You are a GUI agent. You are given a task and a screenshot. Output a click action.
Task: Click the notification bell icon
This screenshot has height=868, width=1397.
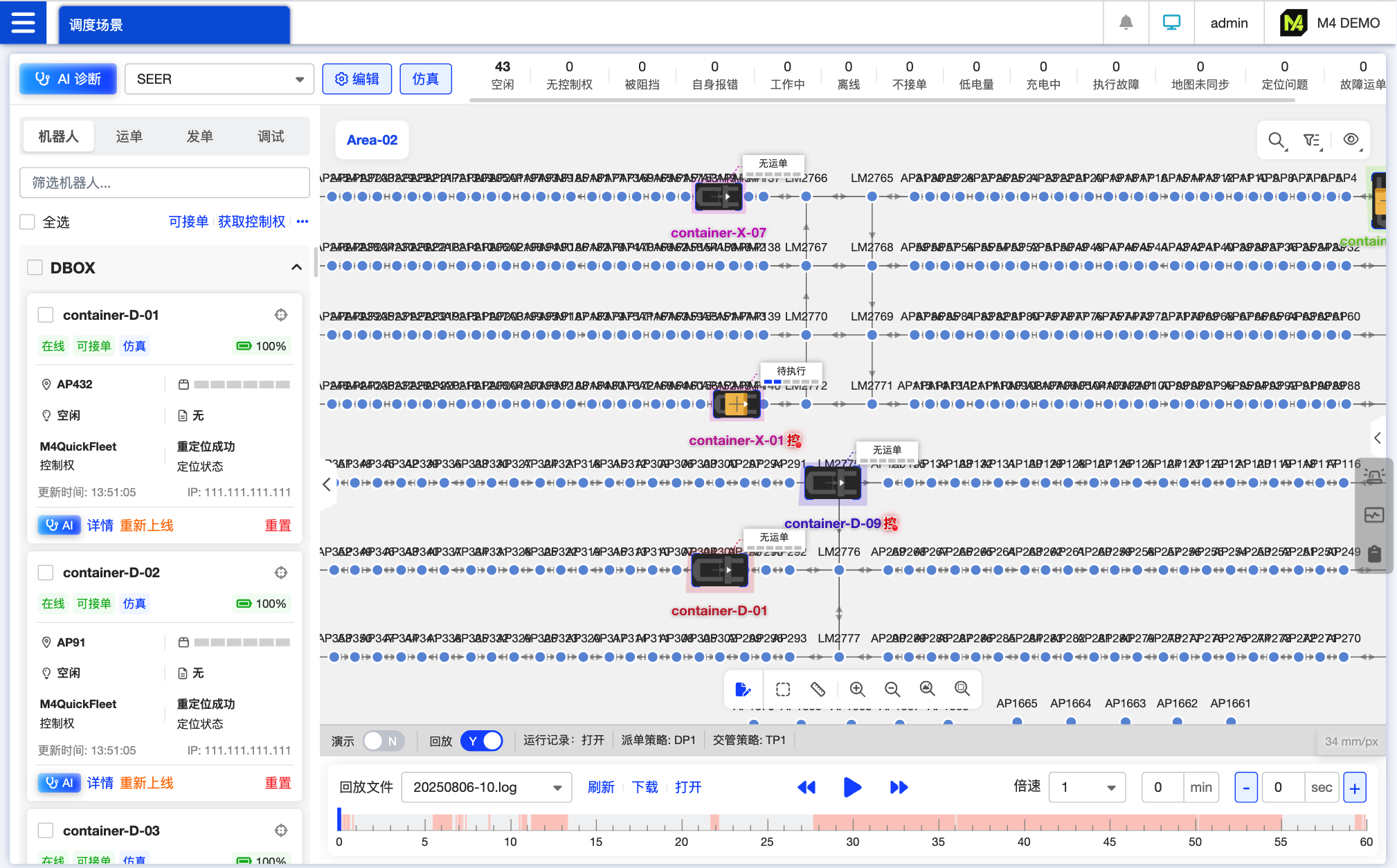1126,23
